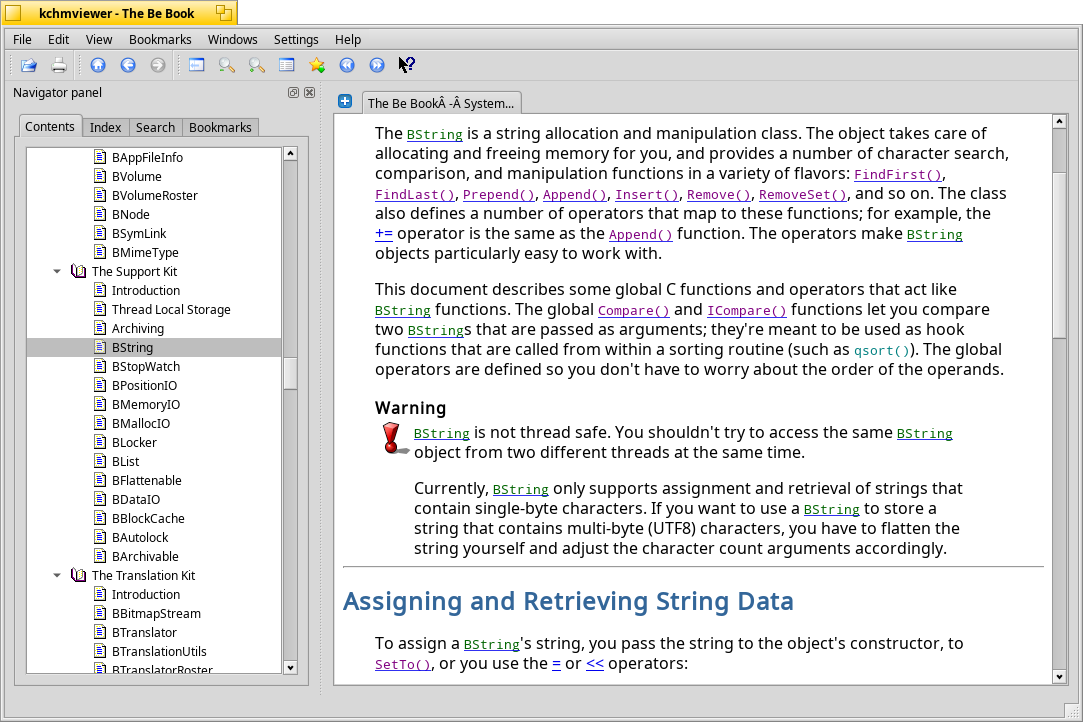
Task: Open the File menu
Action: [22, 39]
